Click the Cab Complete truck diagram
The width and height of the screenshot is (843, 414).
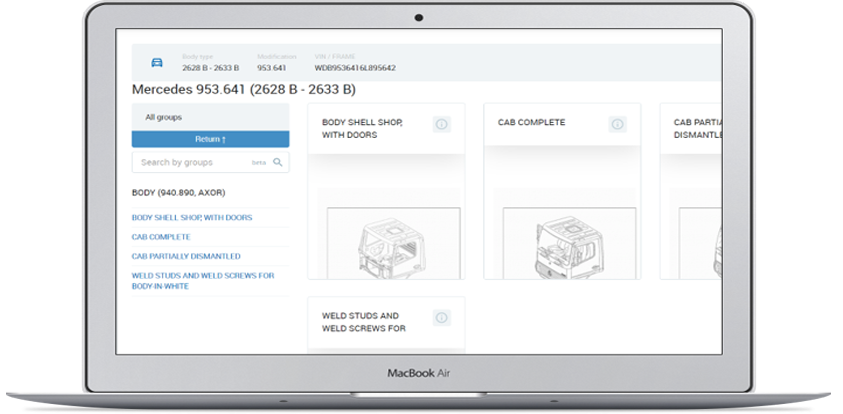pyautogui.click(x=561, y=240)
